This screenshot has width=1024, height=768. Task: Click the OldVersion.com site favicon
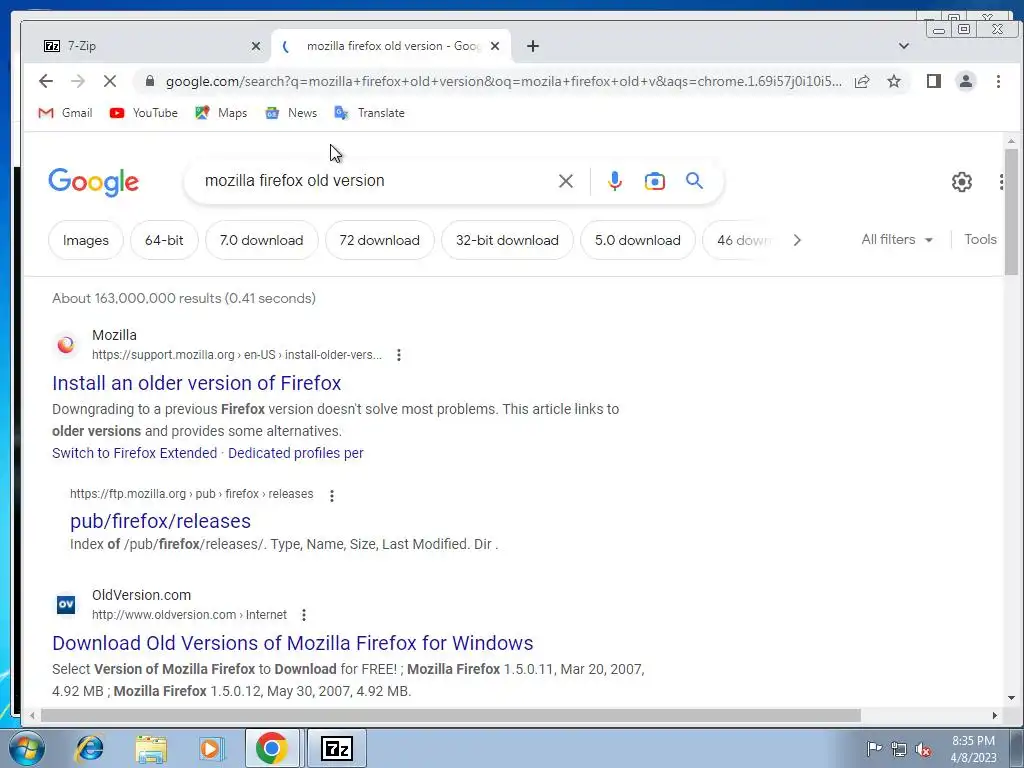65,605
